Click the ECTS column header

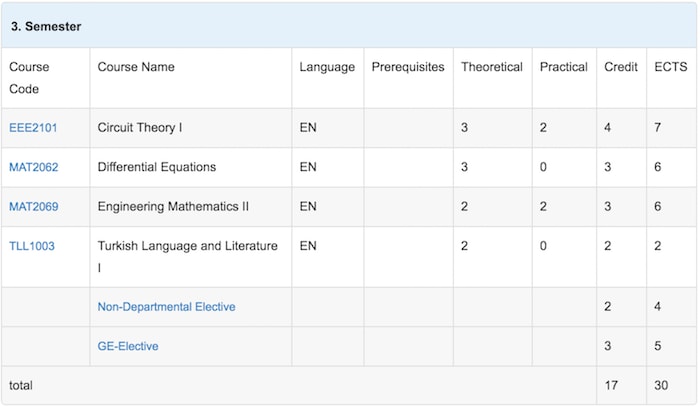click(671, 67)
